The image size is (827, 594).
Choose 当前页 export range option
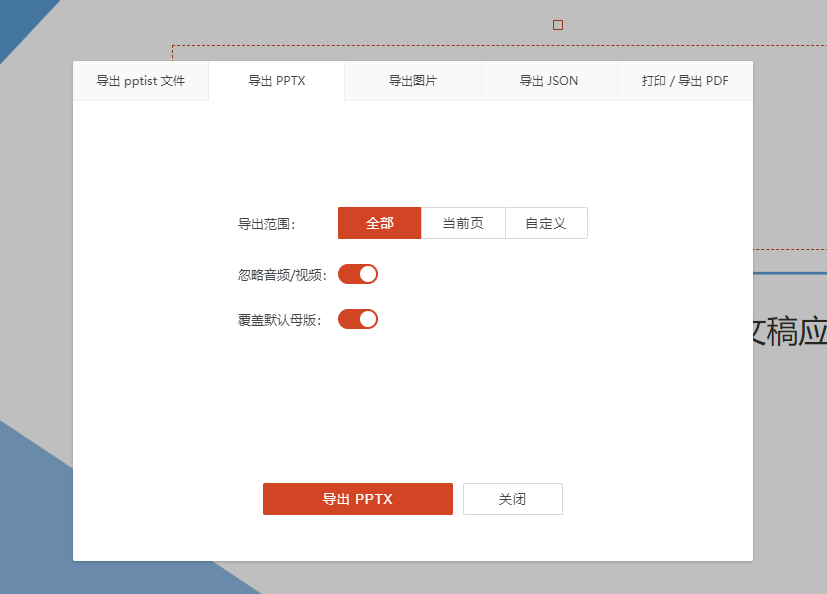click(463, 222)
